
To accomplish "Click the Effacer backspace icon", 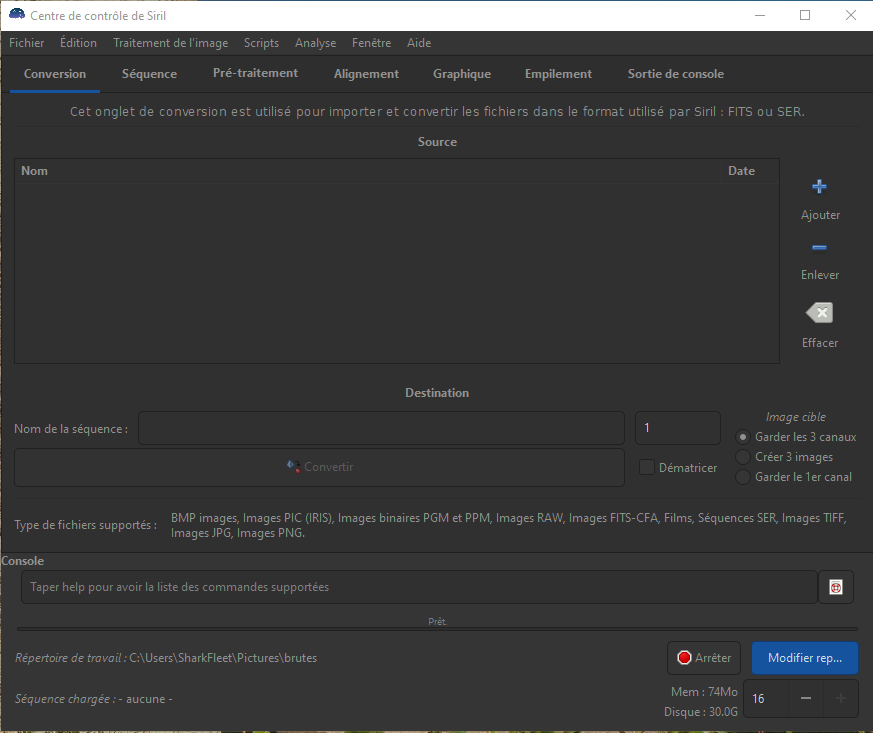I will (819, 314).
